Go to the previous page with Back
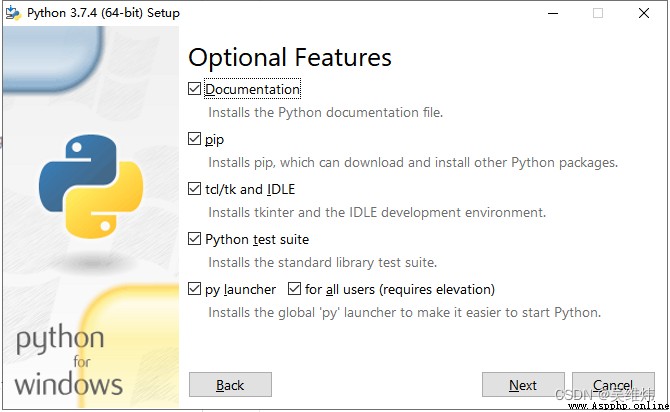The height and width of the screenshot is (412, 670). pos(230,385)
